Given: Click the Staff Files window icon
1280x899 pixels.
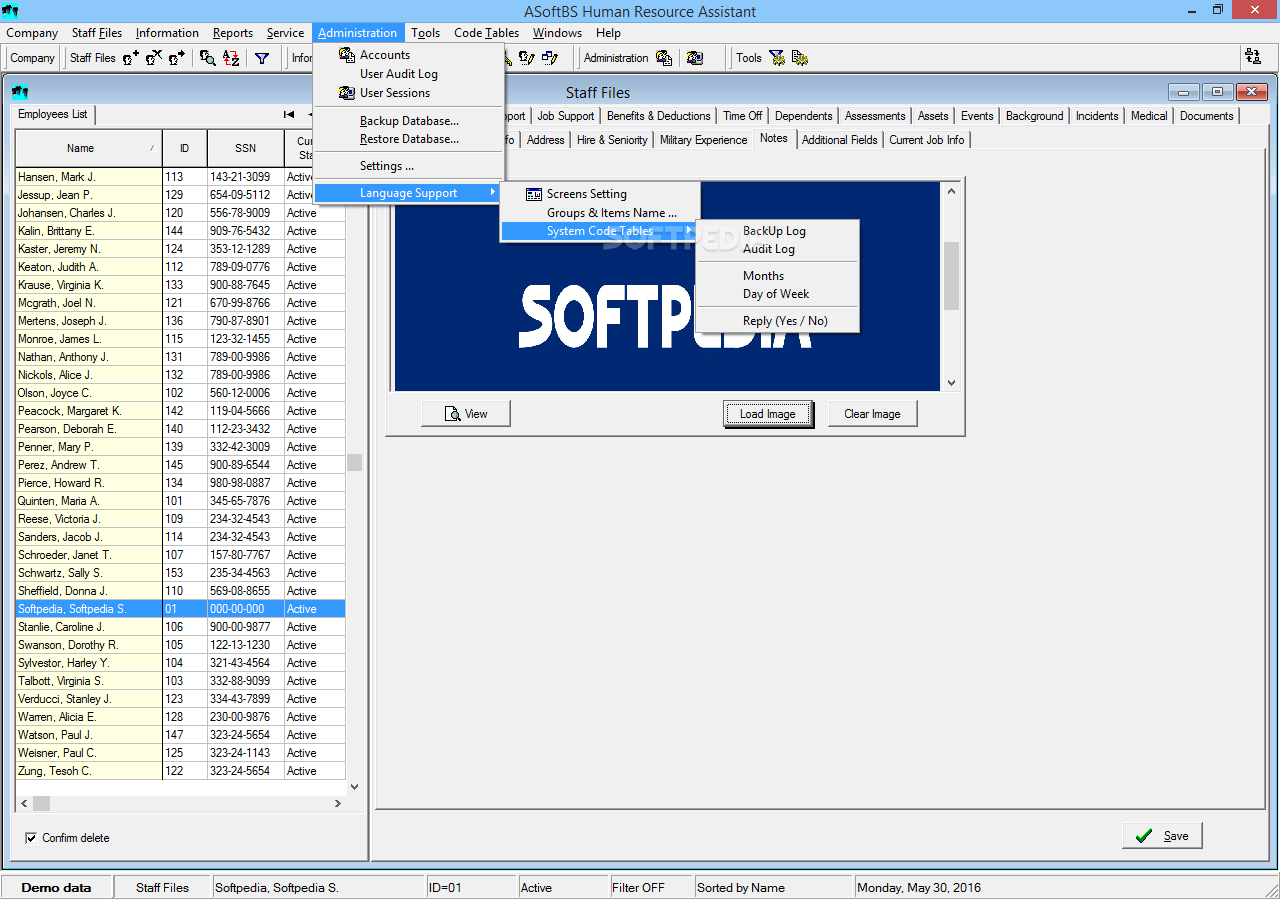Looking at the screenshot, I should [x=20, y=92].
